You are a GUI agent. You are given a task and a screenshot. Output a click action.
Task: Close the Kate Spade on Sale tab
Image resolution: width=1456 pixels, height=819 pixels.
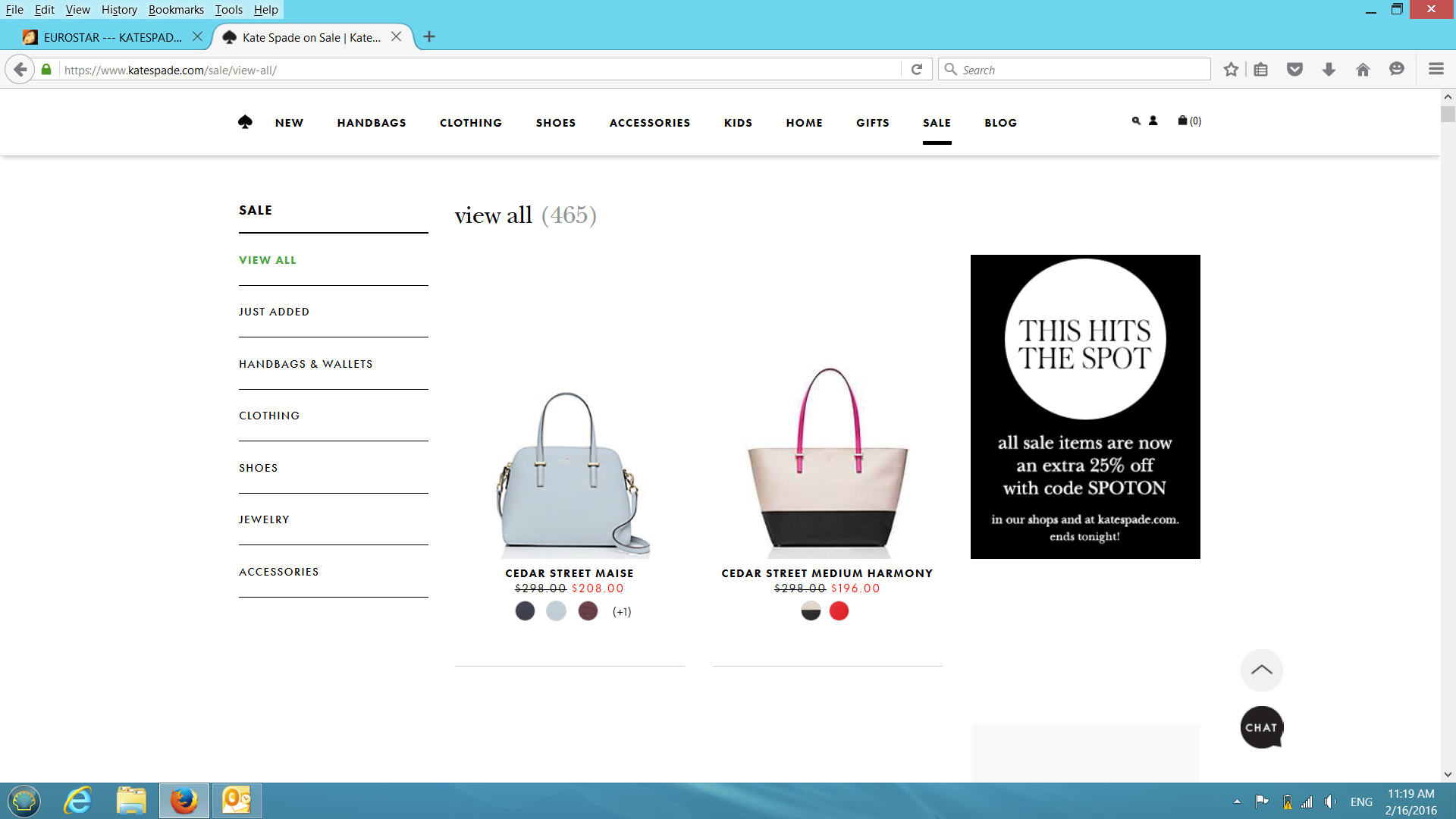click(396, 36)
